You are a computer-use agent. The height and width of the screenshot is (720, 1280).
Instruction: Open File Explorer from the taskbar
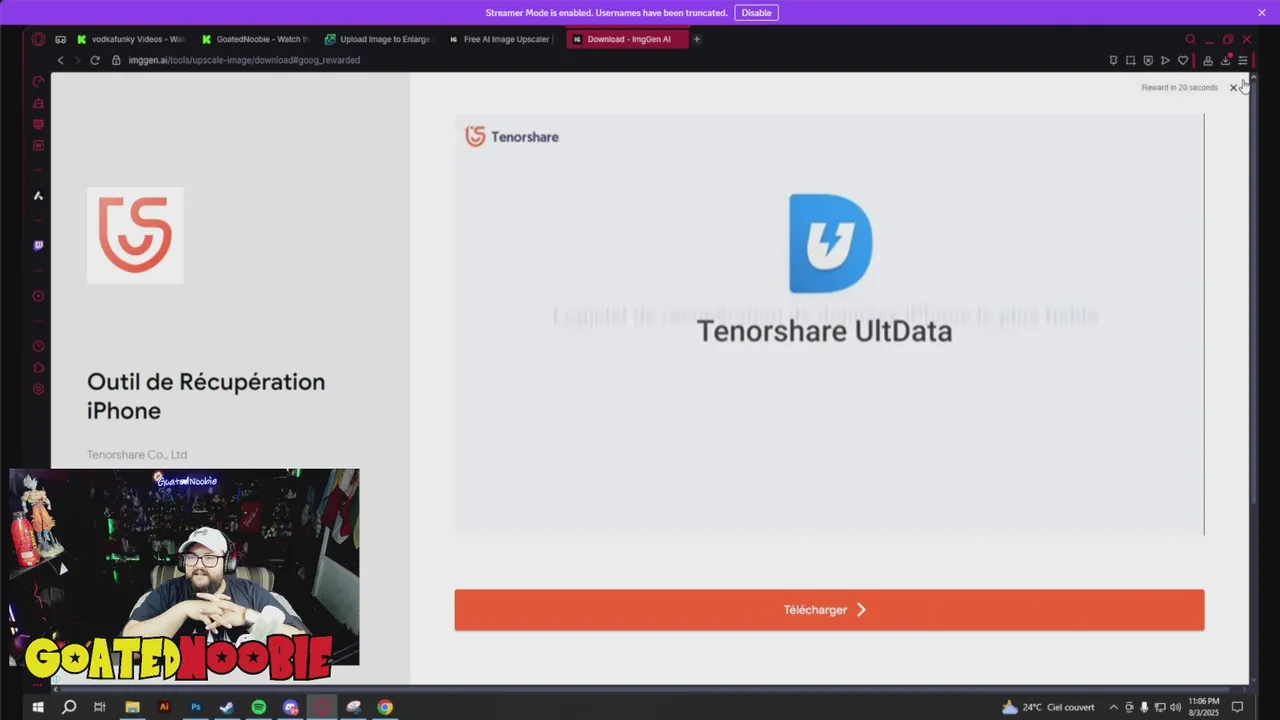[132, 707]
